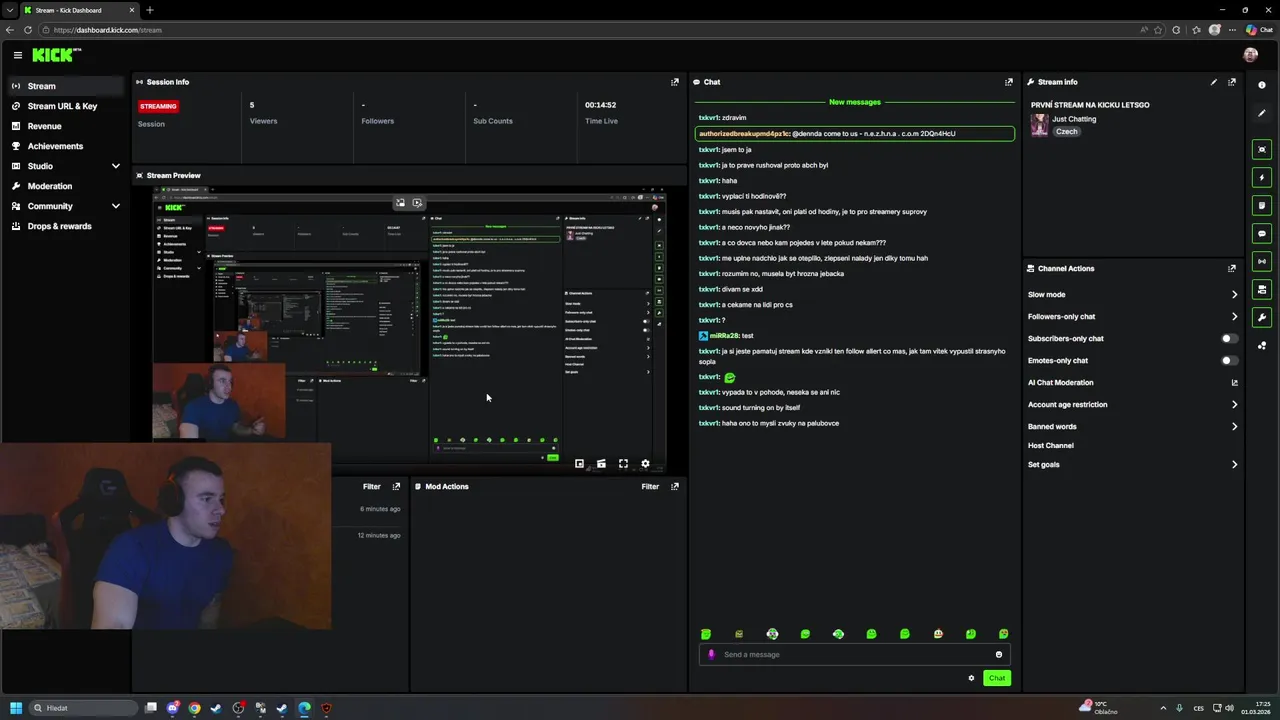Screen dimensions: 1280x720
Task: Toggle the broadcast signal widget in right sidebar
Action: click(x=1262, y=261)
